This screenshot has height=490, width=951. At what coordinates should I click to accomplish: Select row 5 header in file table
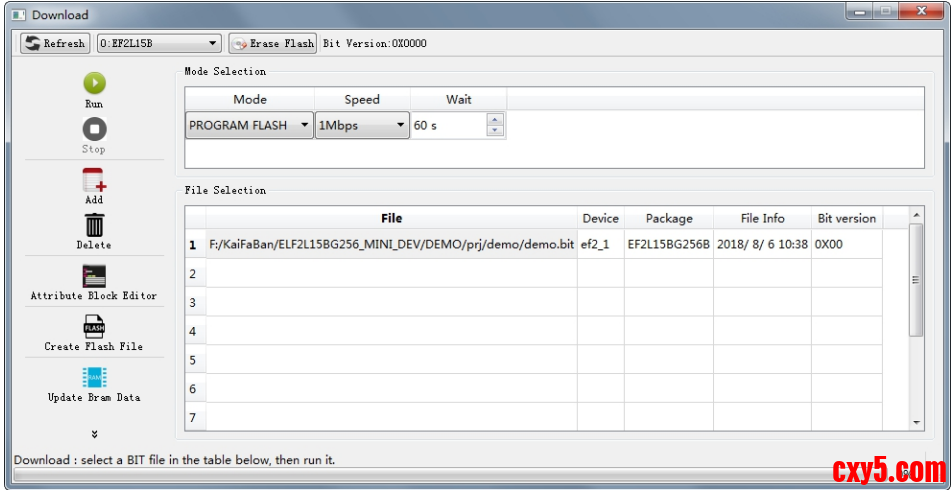click(195, 360)
